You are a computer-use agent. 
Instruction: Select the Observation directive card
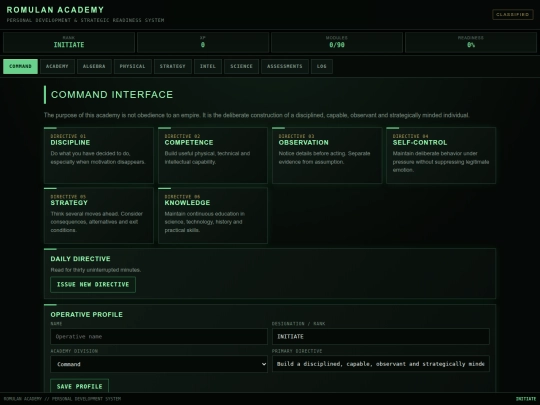click(x=327, y=155)
